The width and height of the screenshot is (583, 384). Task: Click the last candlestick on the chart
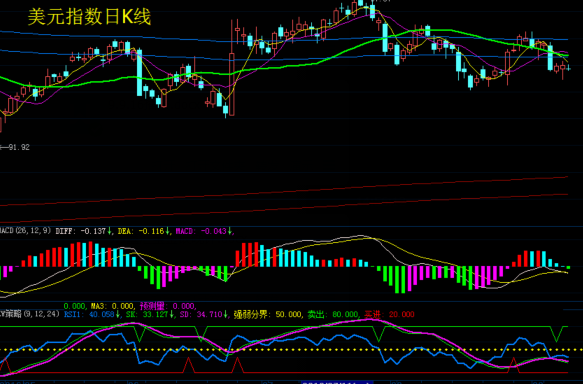568,68
